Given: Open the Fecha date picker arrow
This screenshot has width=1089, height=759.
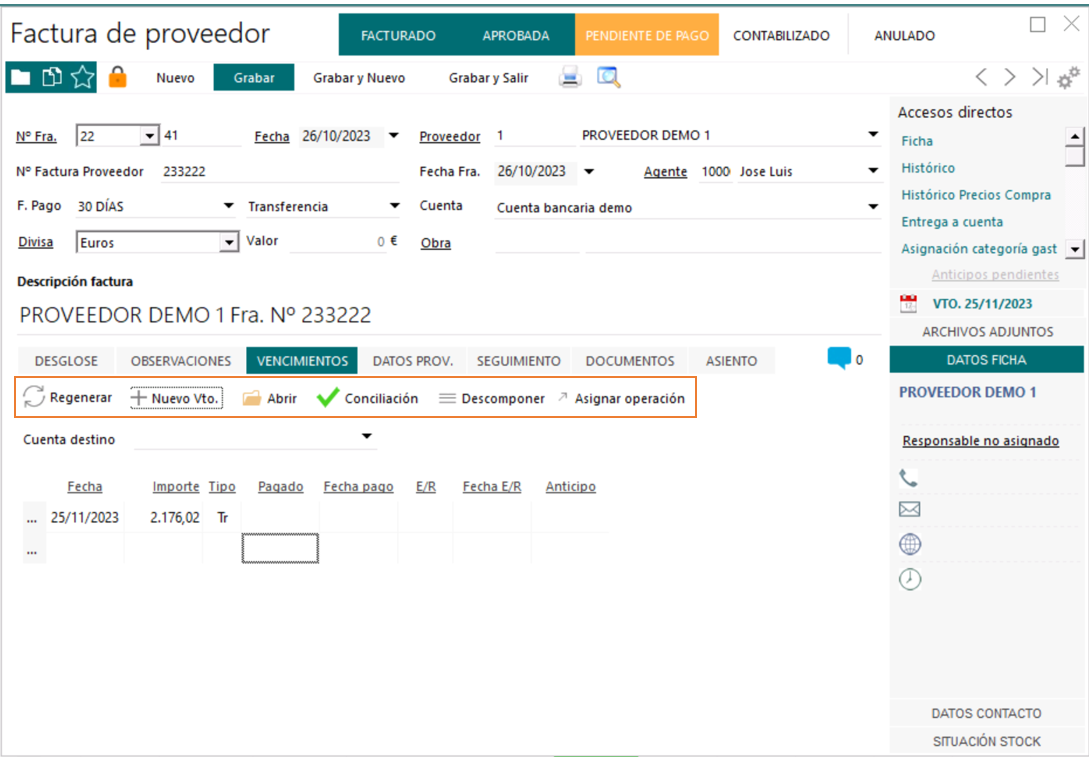Looking at the screenshot, I should pyautogui.click(x=394, y=135).
